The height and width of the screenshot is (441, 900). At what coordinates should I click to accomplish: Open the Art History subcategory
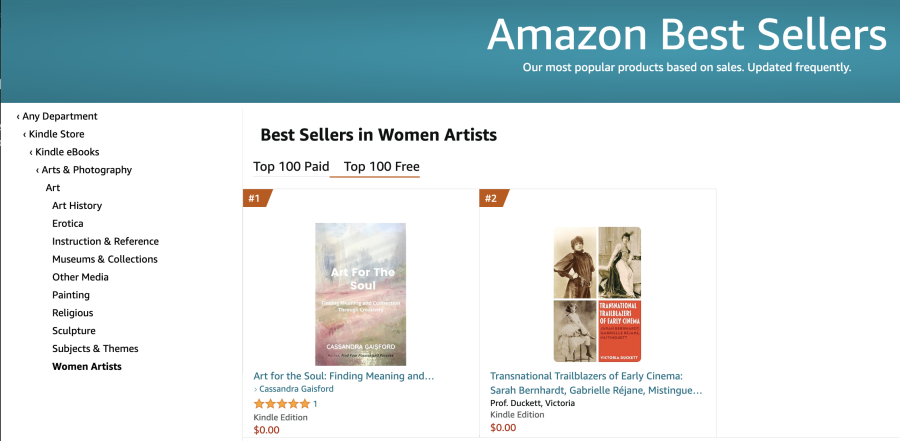tap(77, 205)
